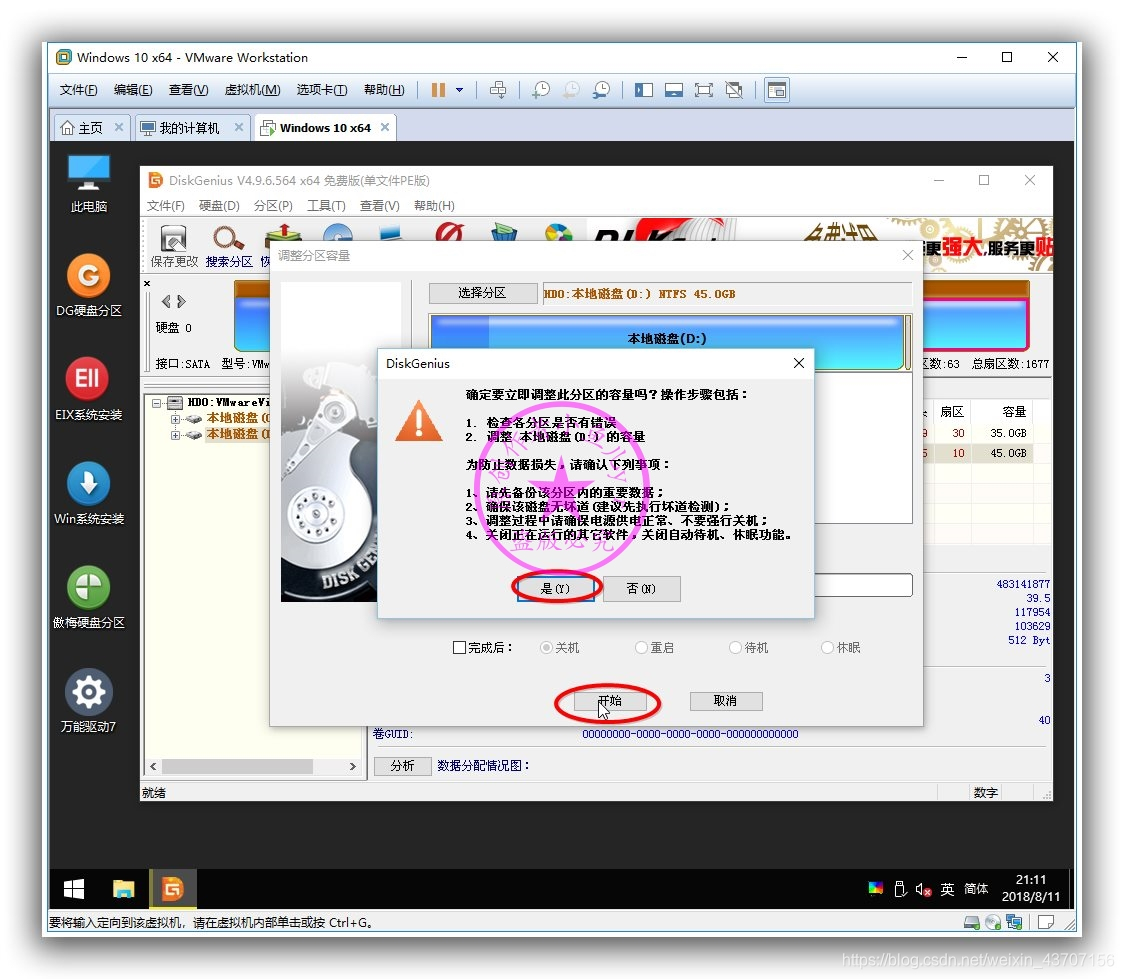This screenshot has width=1124, height=979.
Task: Open VMware 选项卡(T) menu
Action: pos(322,90)
